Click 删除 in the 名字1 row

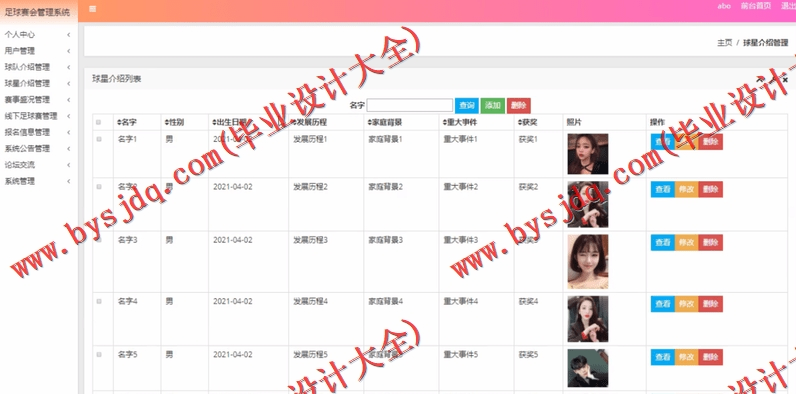[x=711, y=142]
